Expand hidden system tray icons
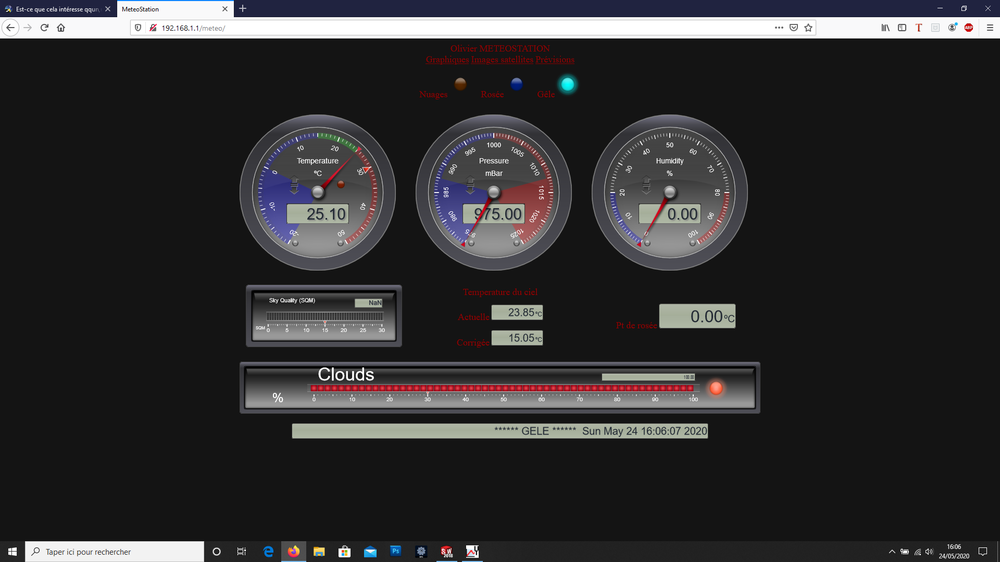This screenshot has height=562, width=1000. 892,552
